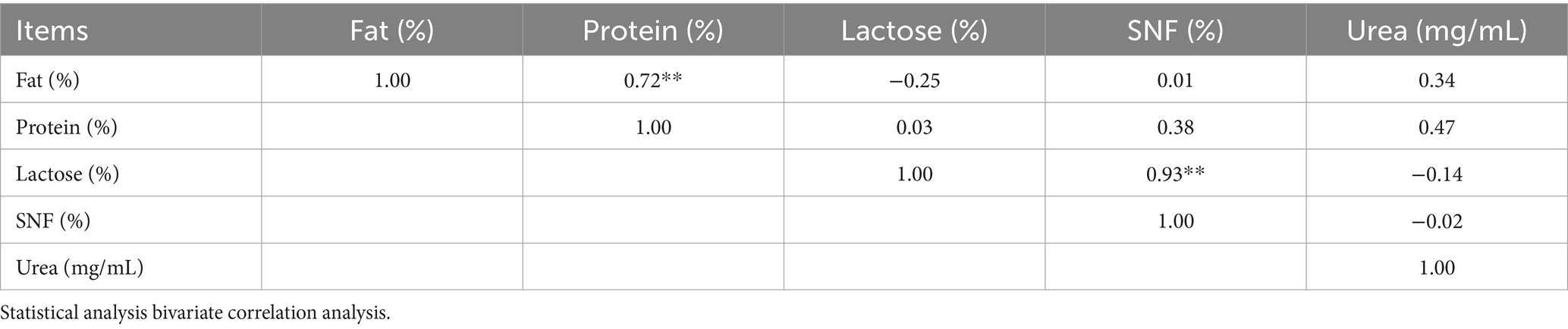Select the 0.47 value in Protein row
Screen dimensions: 1568x329
pyautogui.click(x=1436, y=127)
